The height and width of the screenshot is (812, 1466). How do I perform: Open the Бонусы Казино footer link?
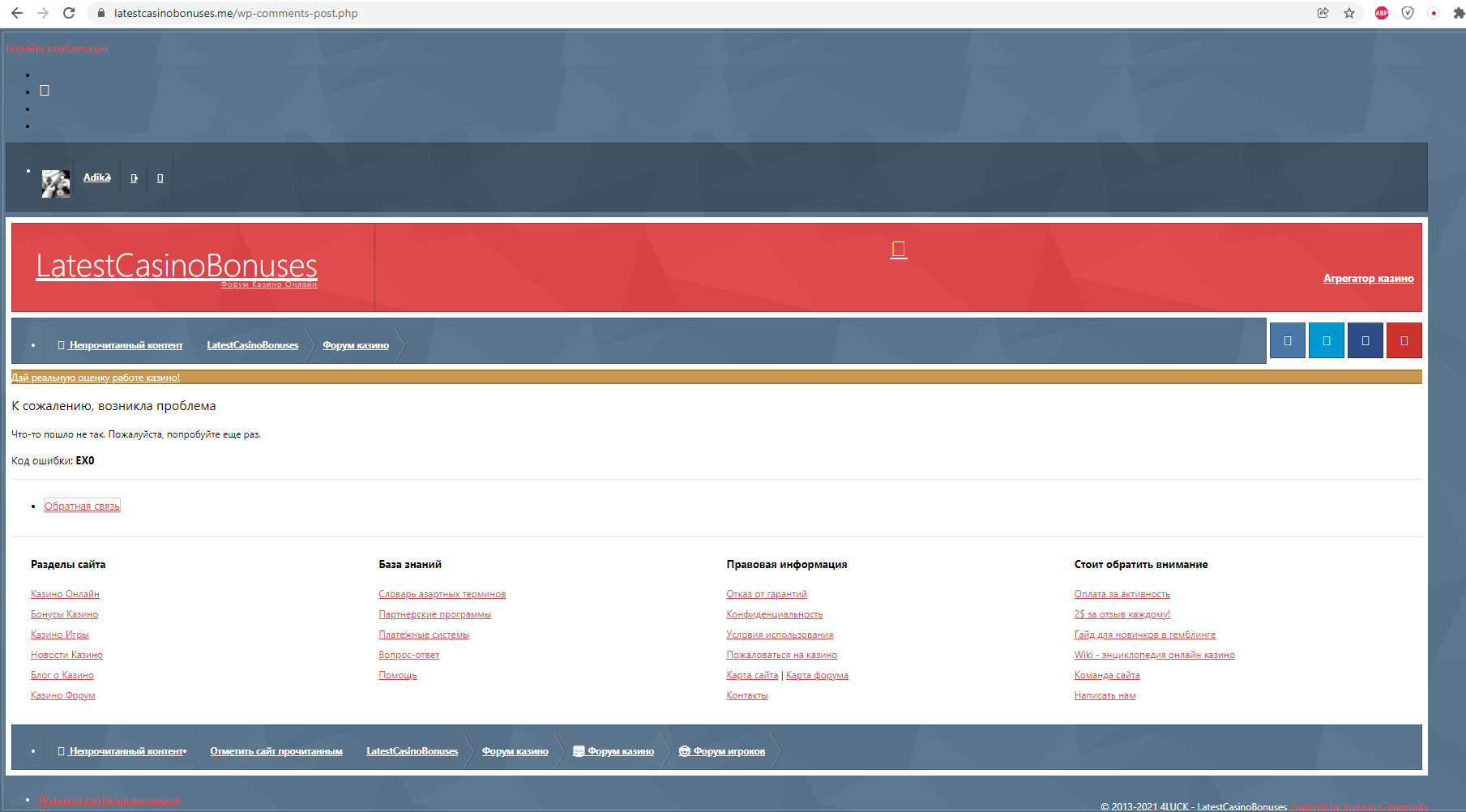[64, 614]
